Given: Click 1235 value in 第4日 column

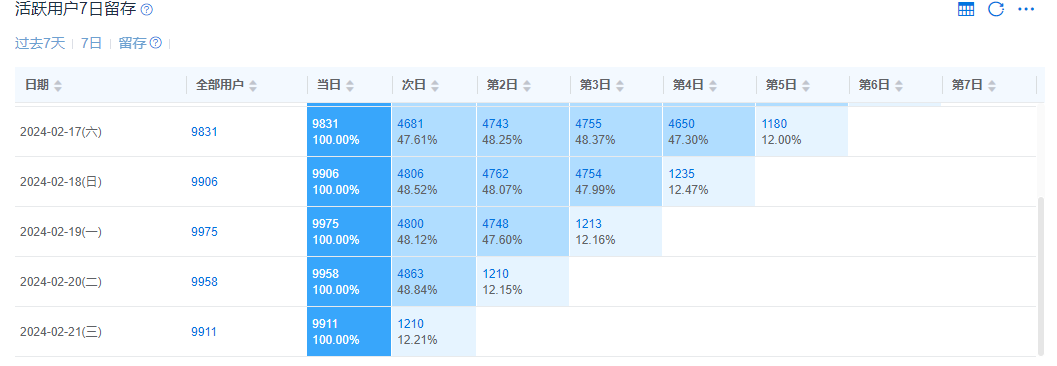Looking at the screenshot, I should (681, 174).
